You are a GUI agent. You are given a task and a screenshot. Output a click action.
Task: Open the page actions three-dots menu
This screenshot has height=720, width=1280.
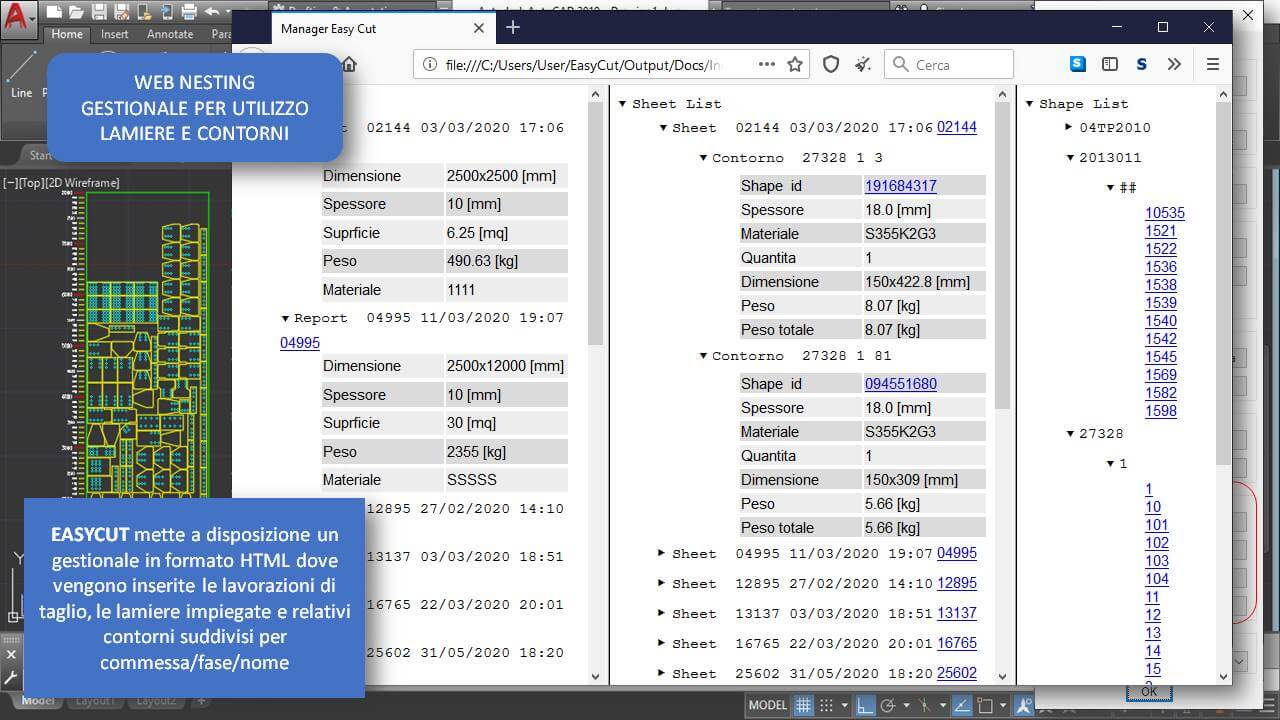[766, 64]
